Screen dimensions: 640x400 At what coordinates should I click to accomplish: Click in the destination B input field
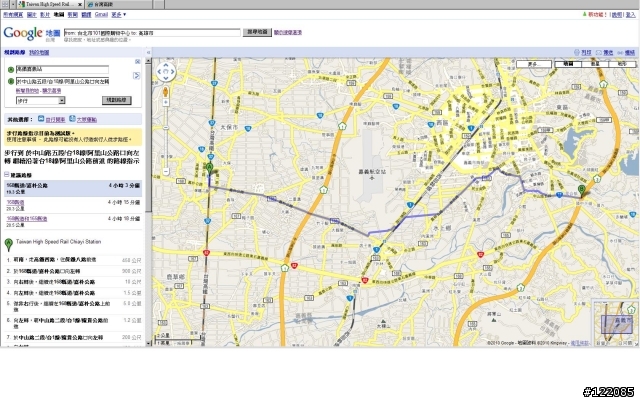click(x=62, y=81)
